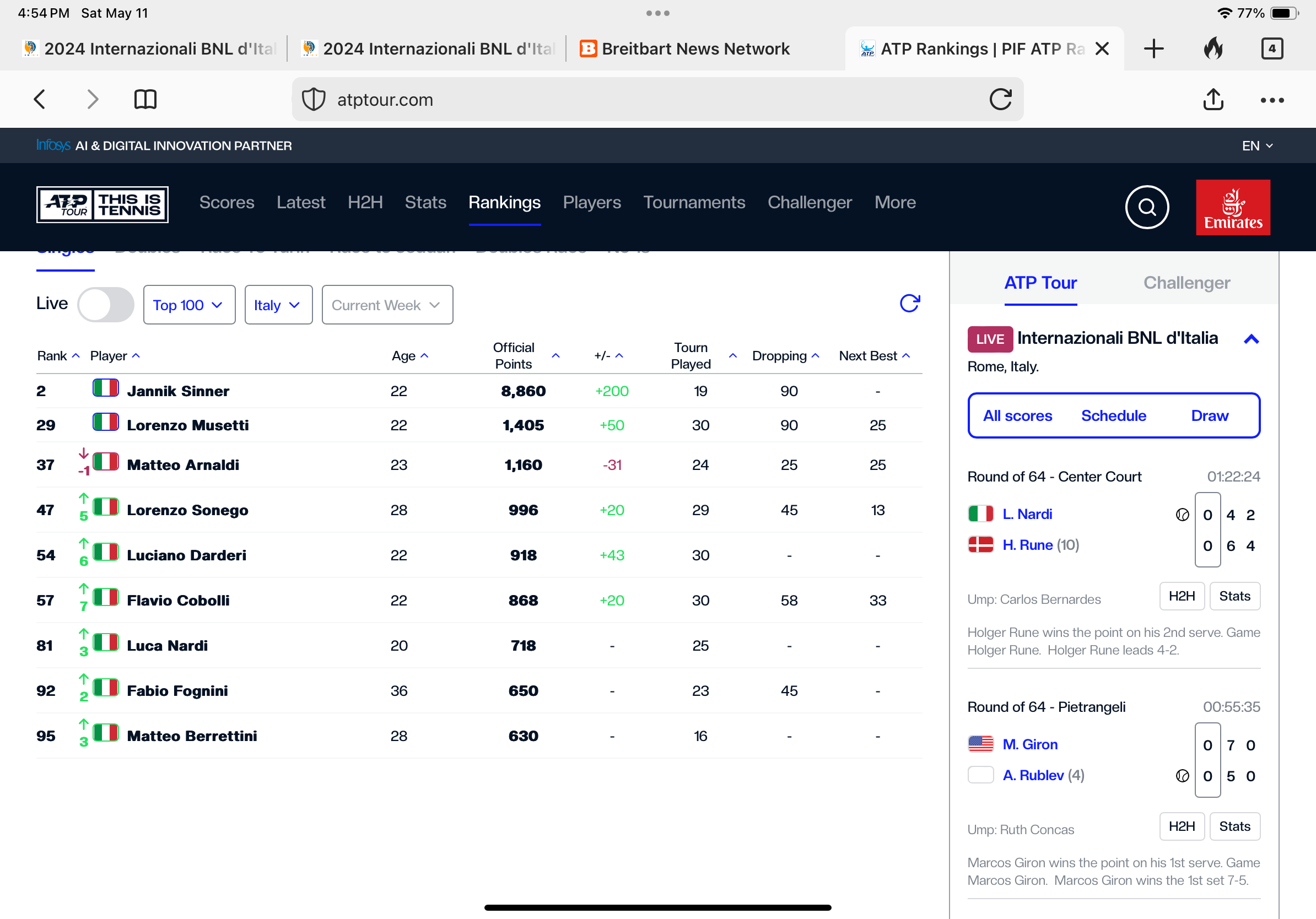Open tab overview showing 4 tabs
The width and height of the screenshot is (1316, 919).
tap(1271, 48)
